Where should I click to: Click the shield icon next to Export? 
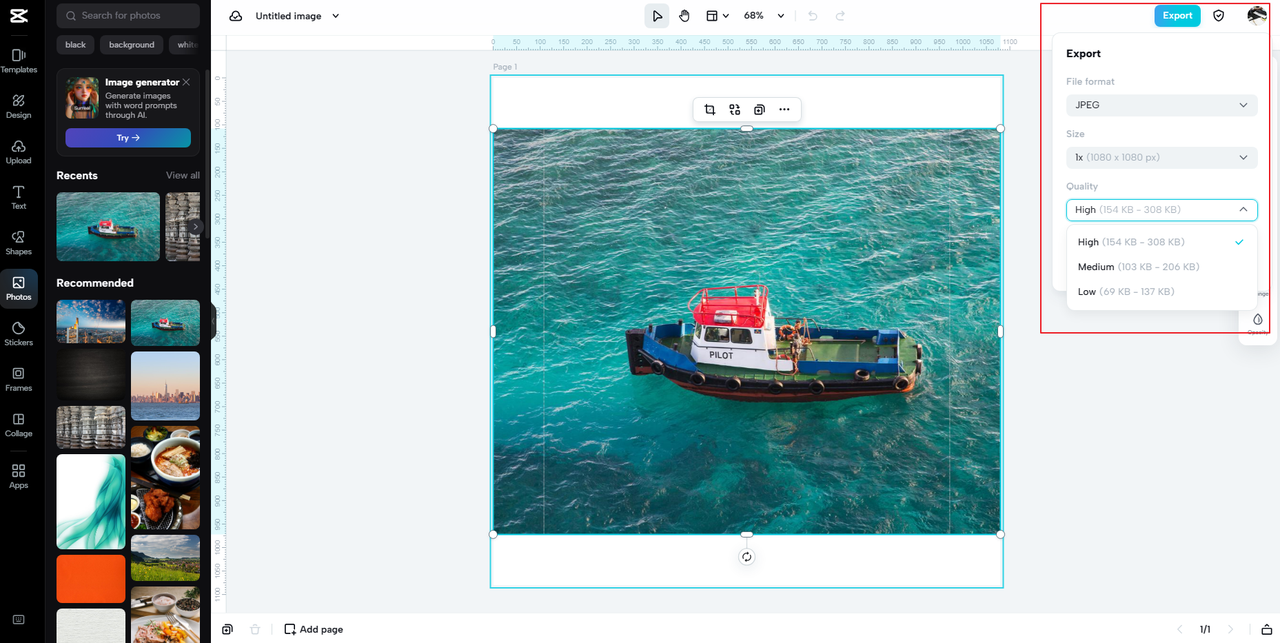[1218, 15]
